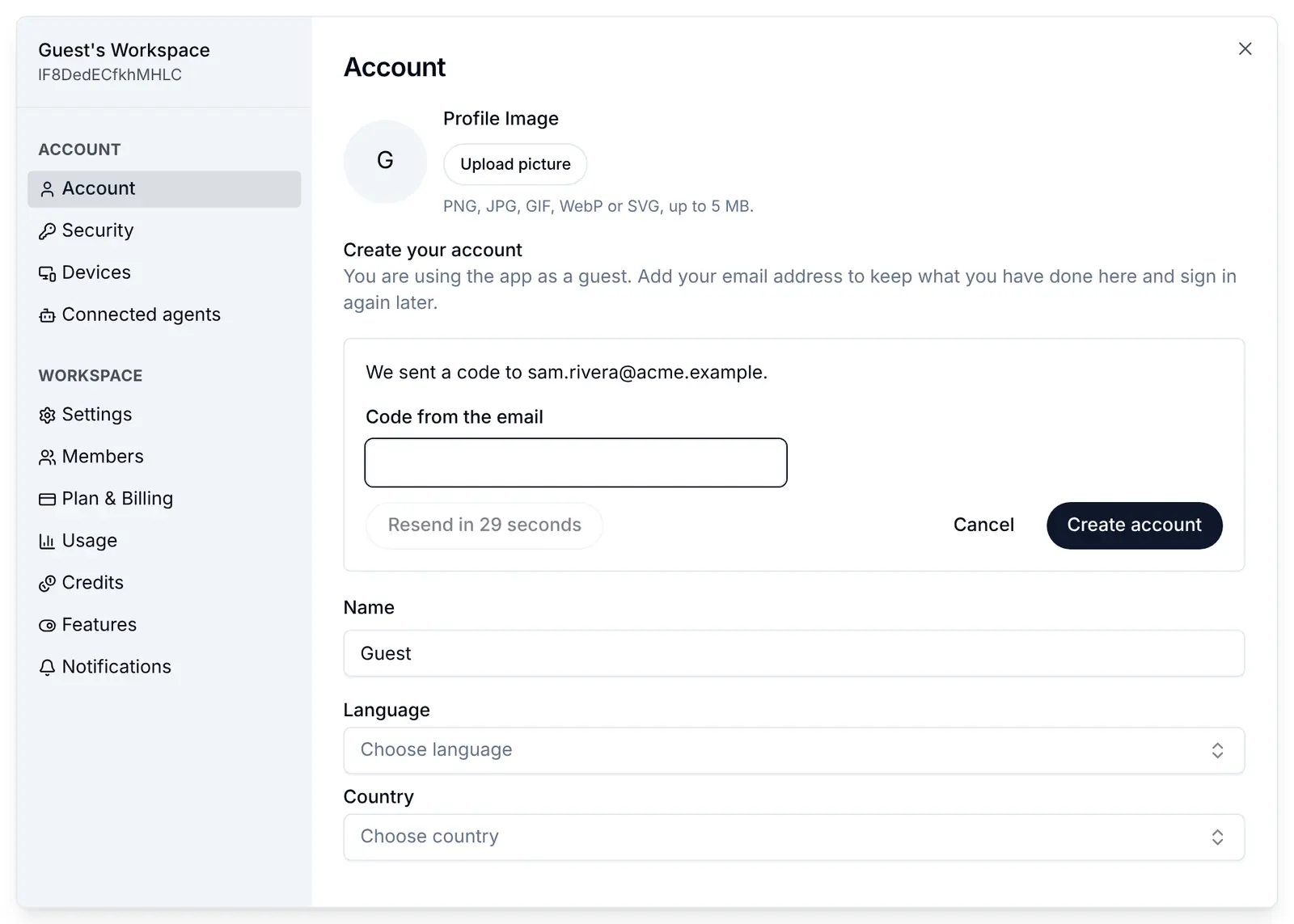Open the Features section label
1294x924 pixels.
tap(99, 624)
